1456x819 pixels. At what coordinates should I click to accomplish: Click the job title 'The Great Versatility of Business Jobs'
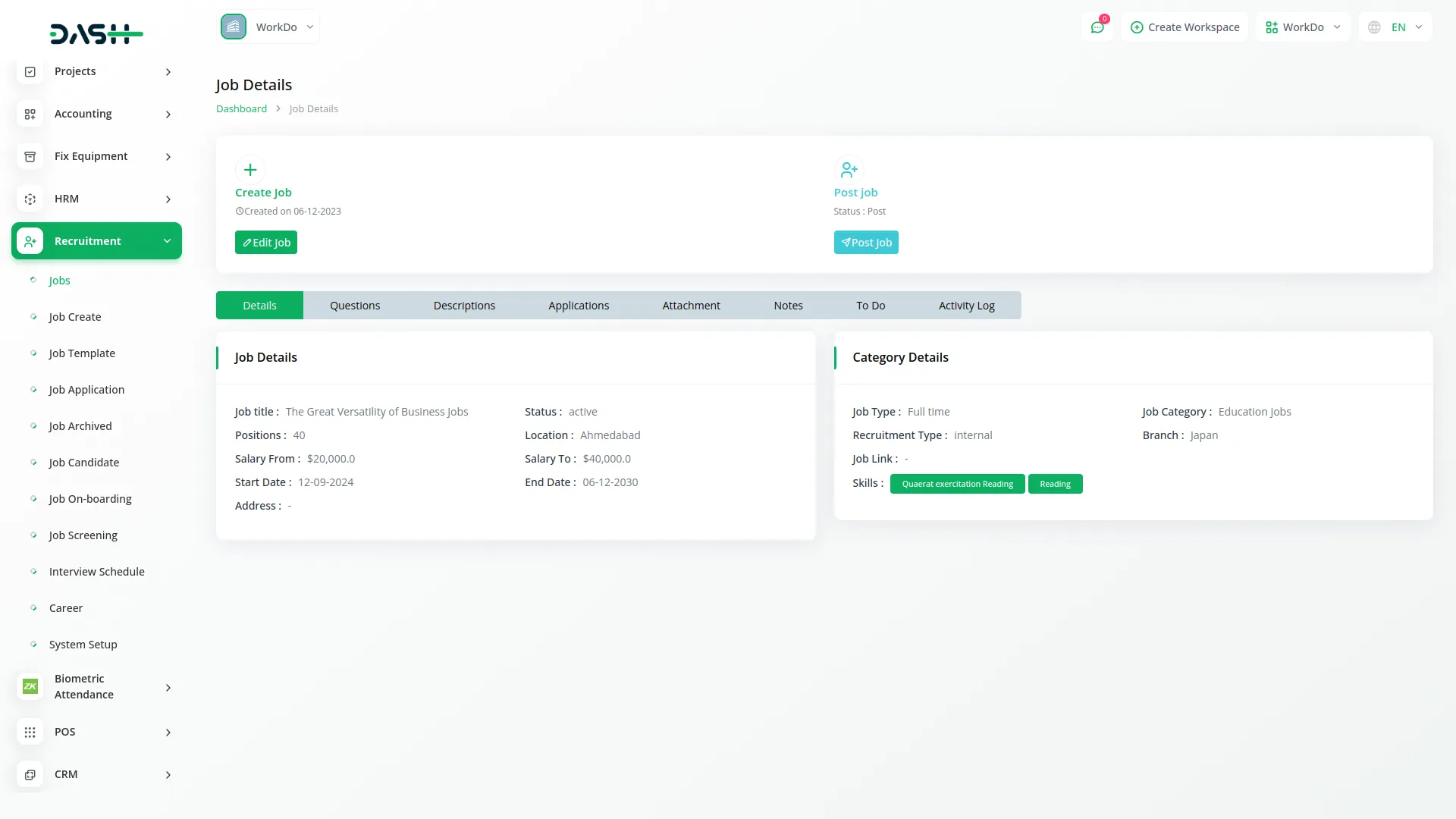click(377, 412)
